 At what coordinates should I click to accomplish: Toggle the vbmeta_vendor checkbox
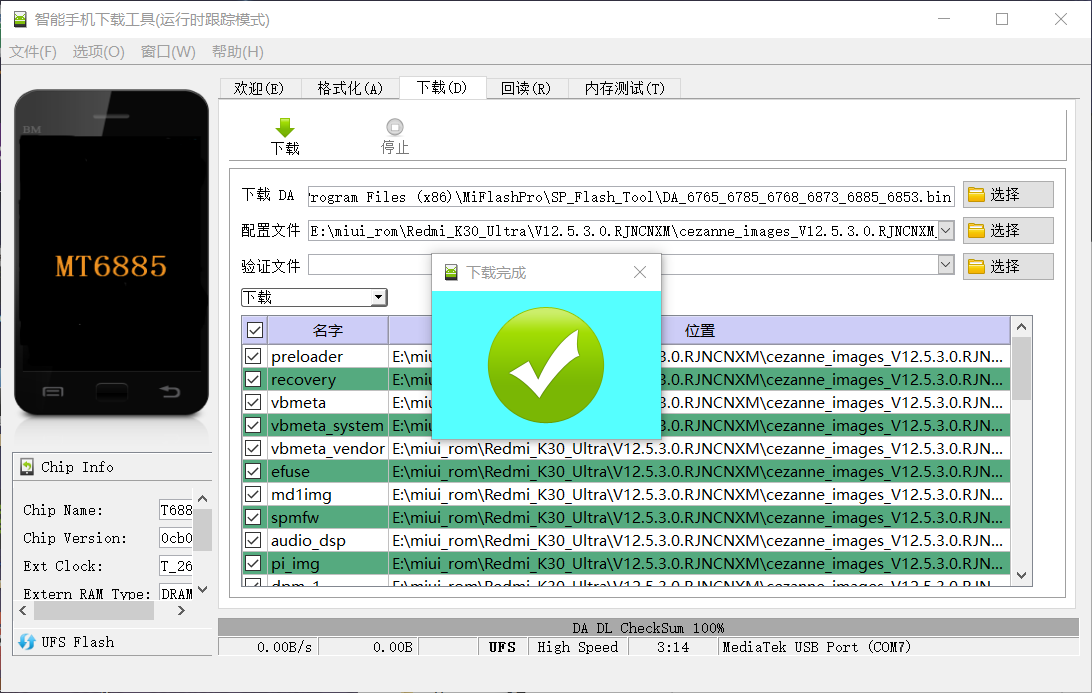pyautogui.click(x=253, y=449)
